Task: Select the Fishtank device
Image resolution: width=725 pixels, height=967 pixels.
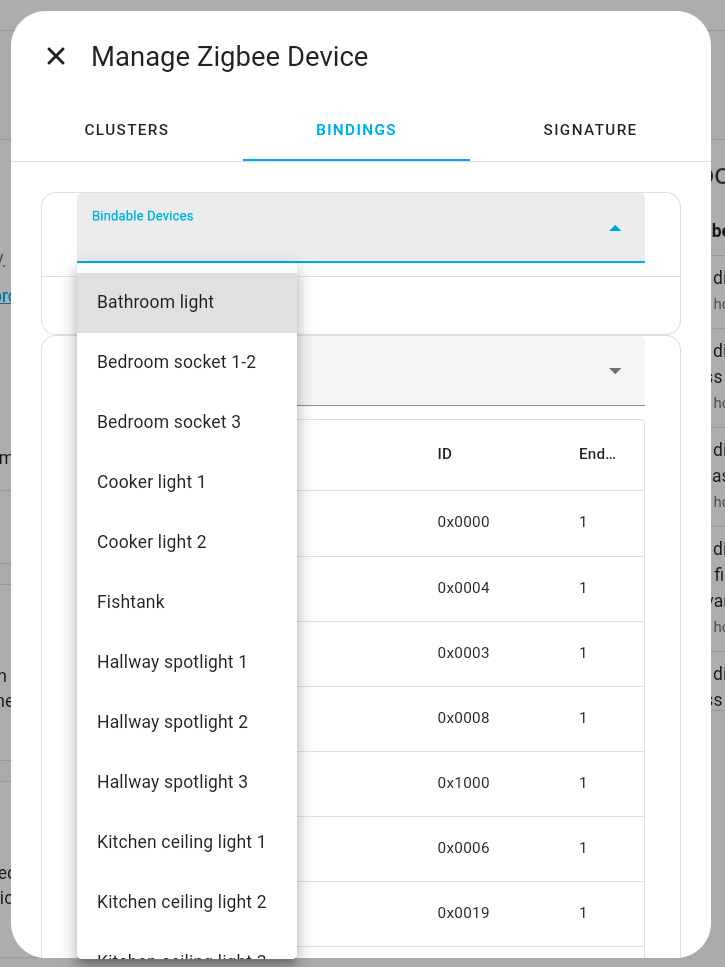Action: (131, 602)
